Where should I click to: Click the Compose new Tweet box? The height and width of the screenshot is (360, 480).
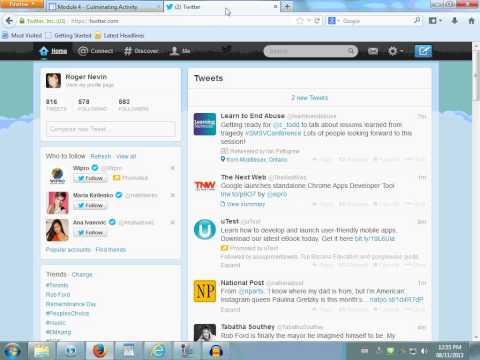coord(111,129)
